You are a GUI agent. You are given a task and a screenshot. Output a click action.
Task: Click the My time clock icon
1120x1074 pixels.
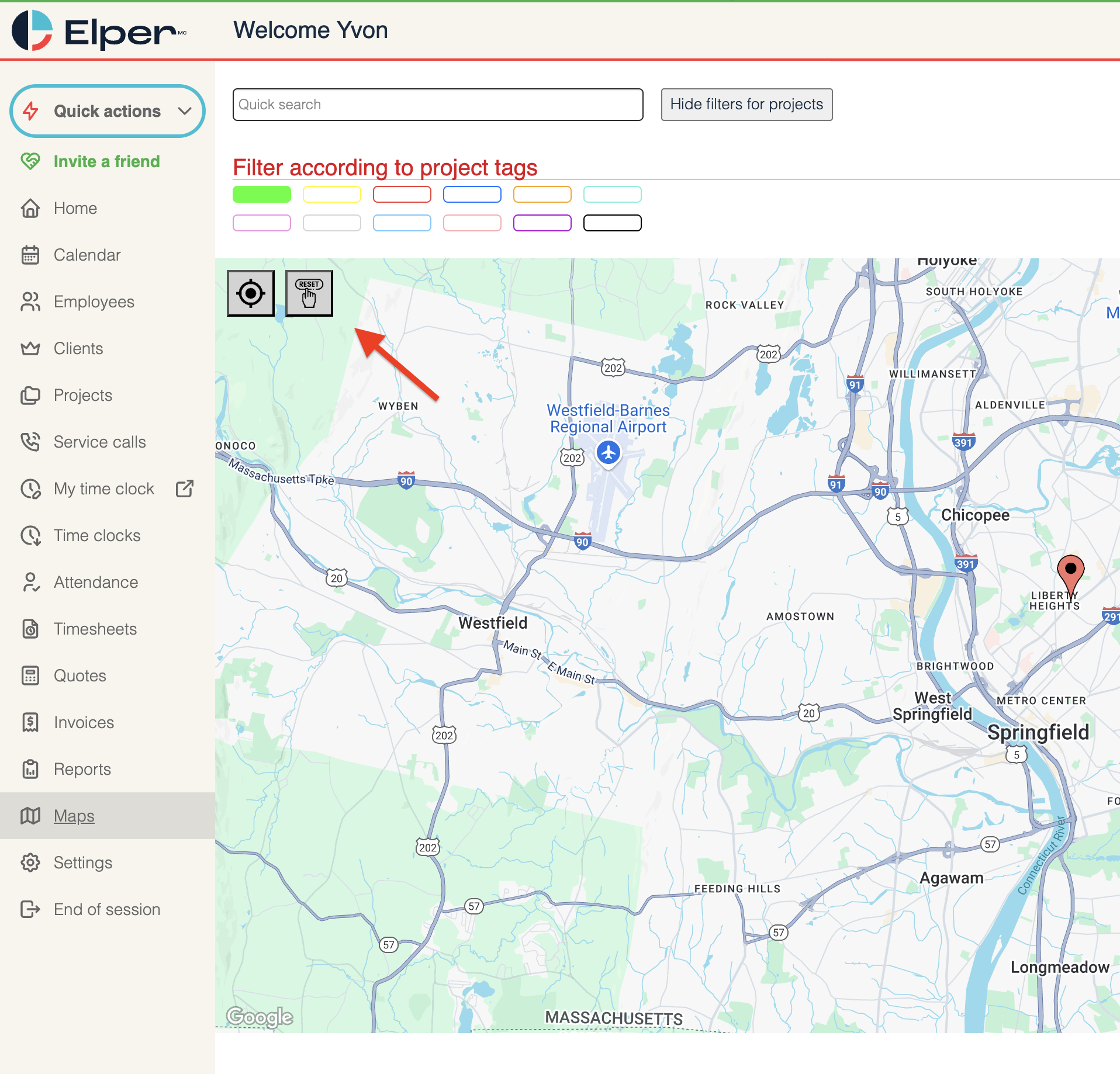coord(30,489)
